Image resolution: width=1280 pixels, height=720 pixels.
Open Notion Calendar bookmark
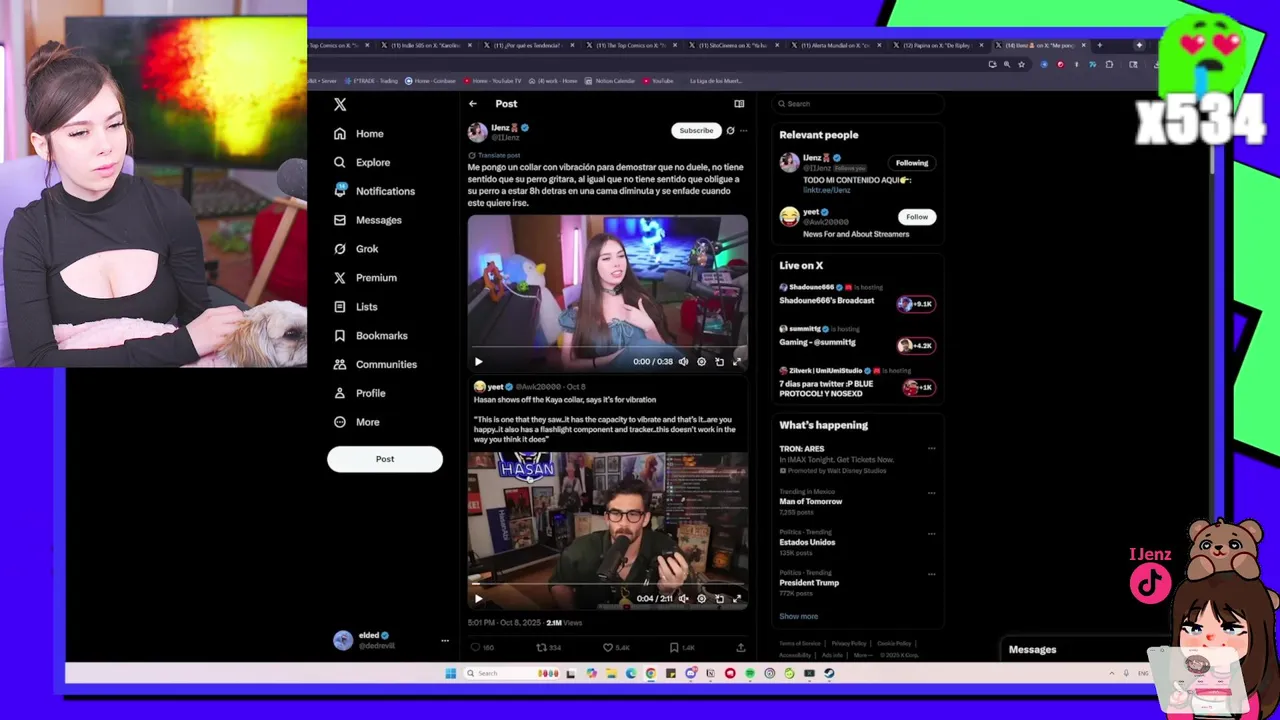610,81
